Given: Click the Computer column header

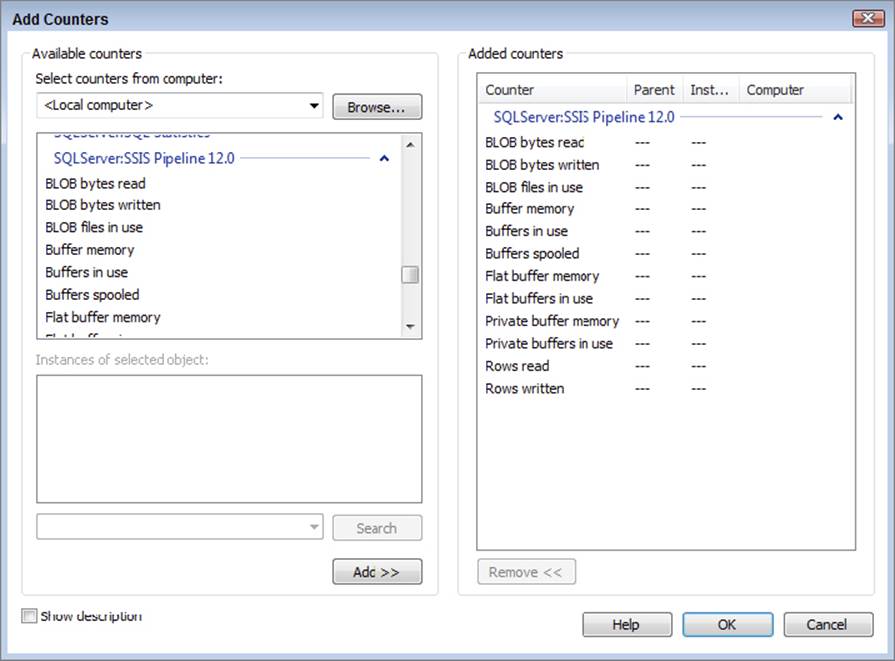Looking at the screenshot, I should 795,90.
